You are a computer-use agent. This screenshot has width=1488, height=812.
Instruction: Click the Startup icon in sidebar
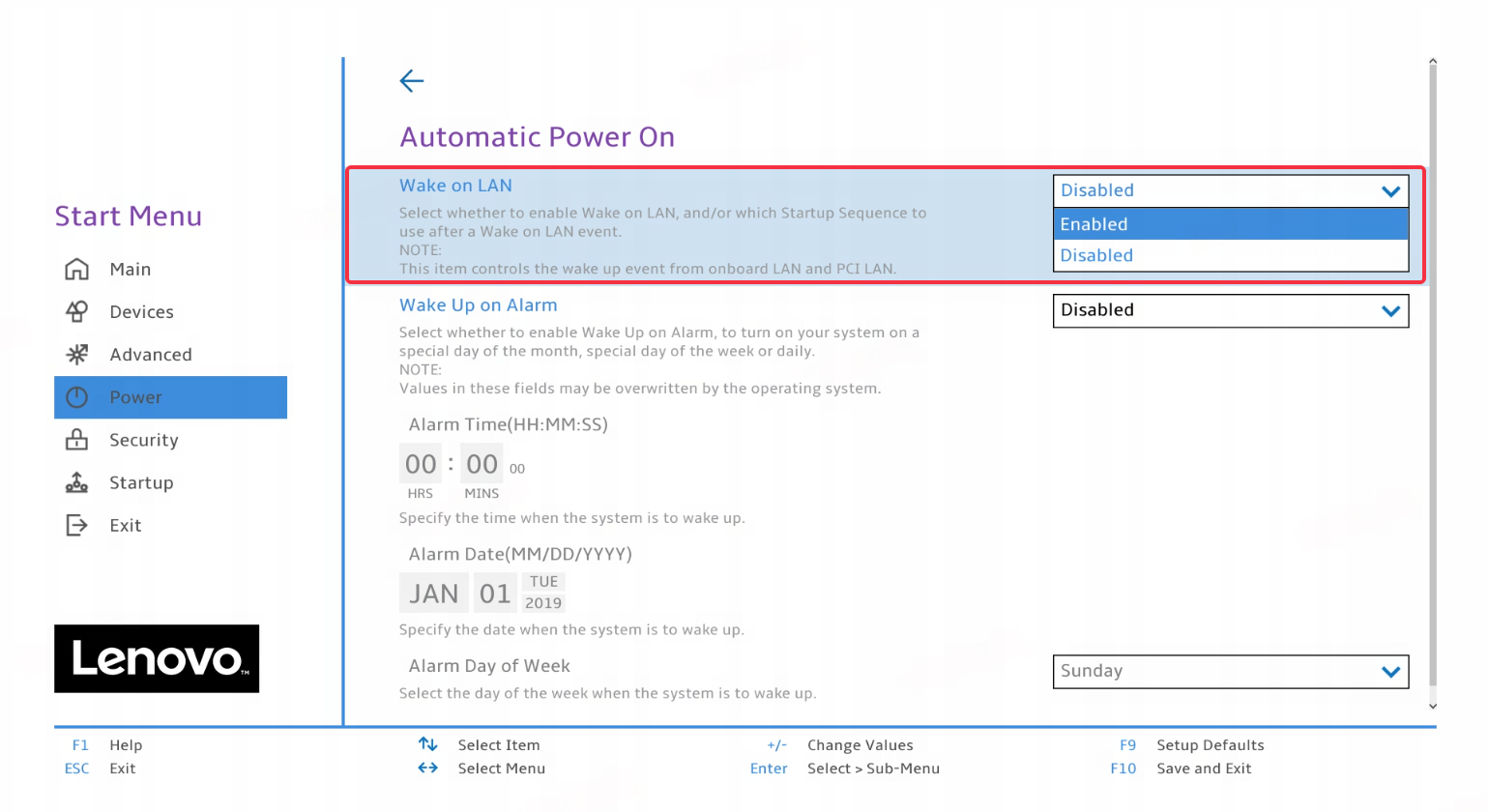point(76,482)
